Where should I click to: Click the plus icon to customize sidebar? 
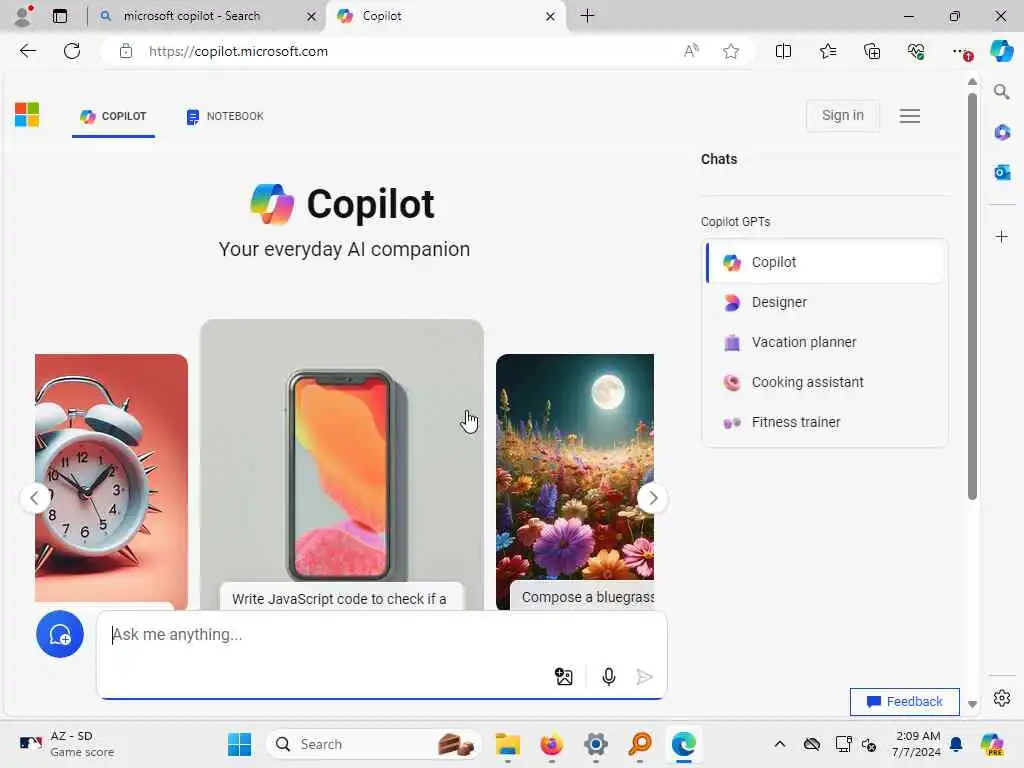(1001, 236)
